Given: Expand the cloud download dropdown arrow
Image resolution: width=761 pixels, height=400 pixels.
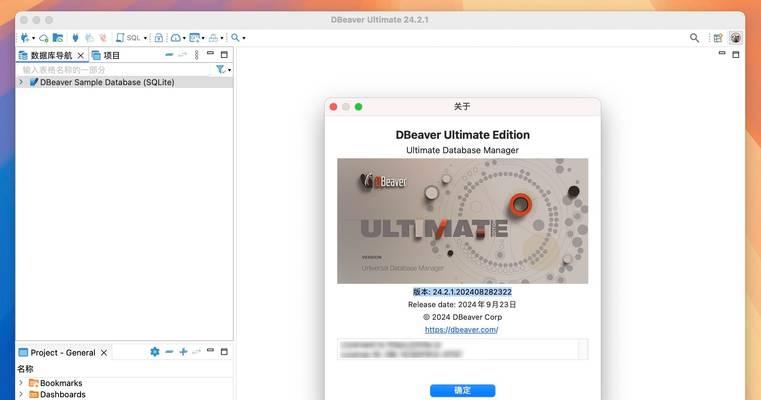Looking at the screenshot, I should click(184, 38).
